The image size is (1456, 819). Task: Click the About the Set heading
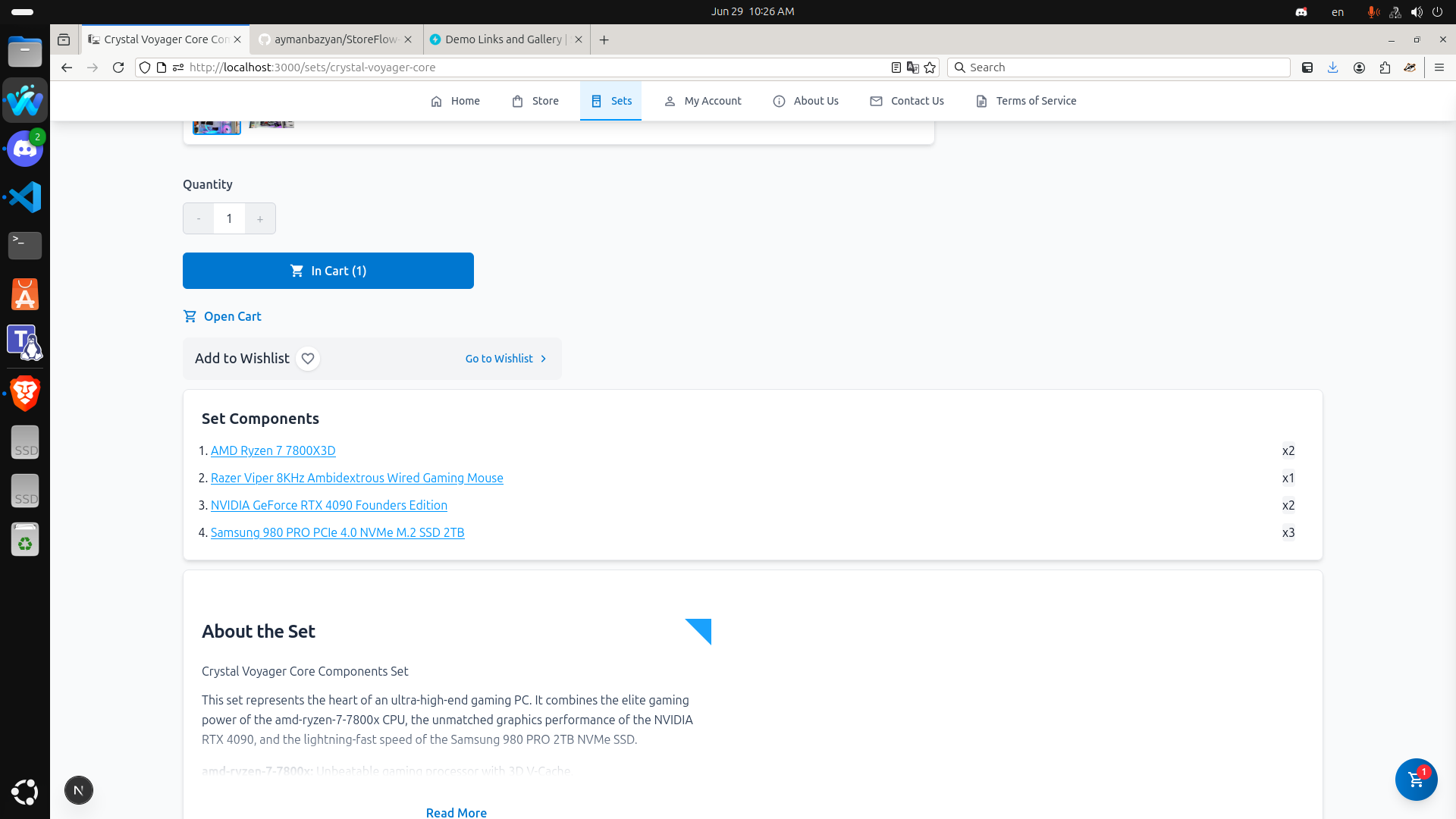259,632
